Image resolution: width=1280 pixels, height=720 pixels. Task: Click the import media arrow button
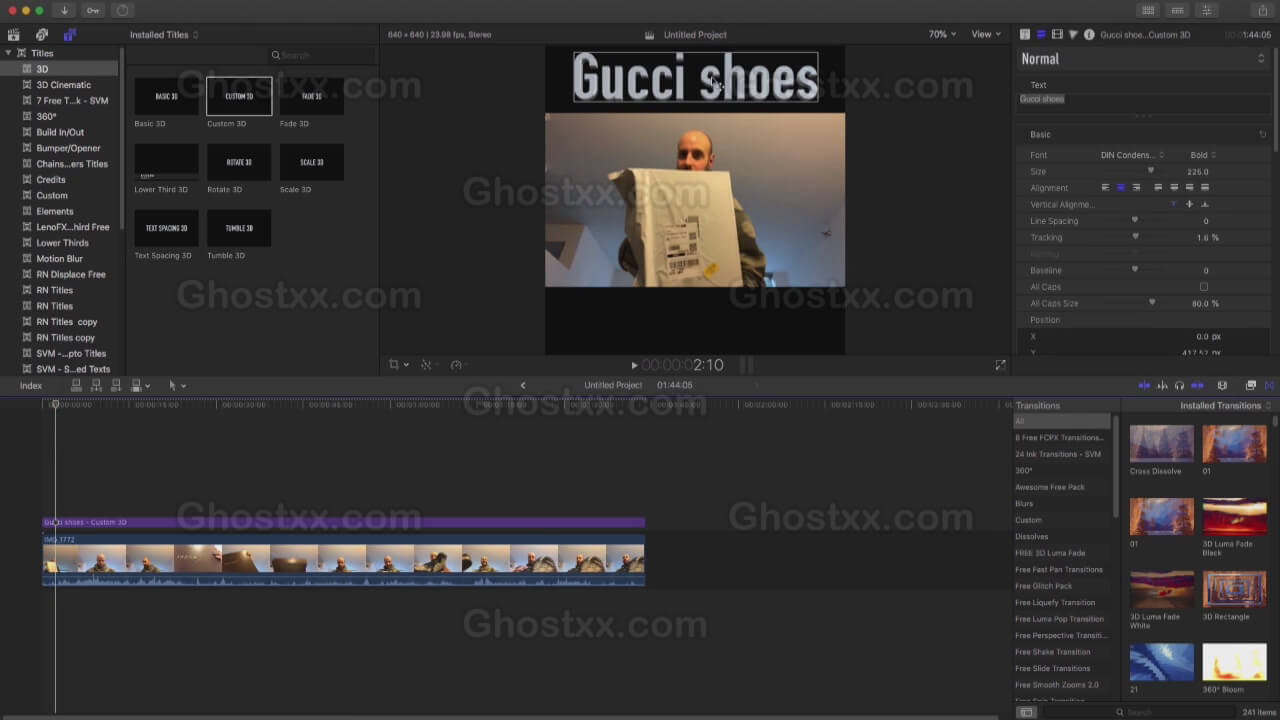(65, 10)
